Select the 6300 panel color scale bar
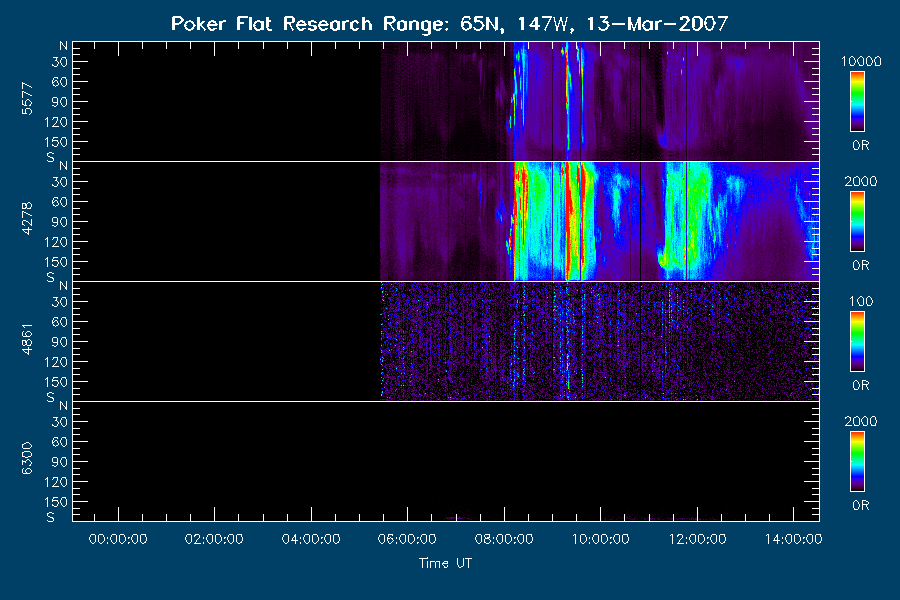900x600 pixels. coord(858,462)
